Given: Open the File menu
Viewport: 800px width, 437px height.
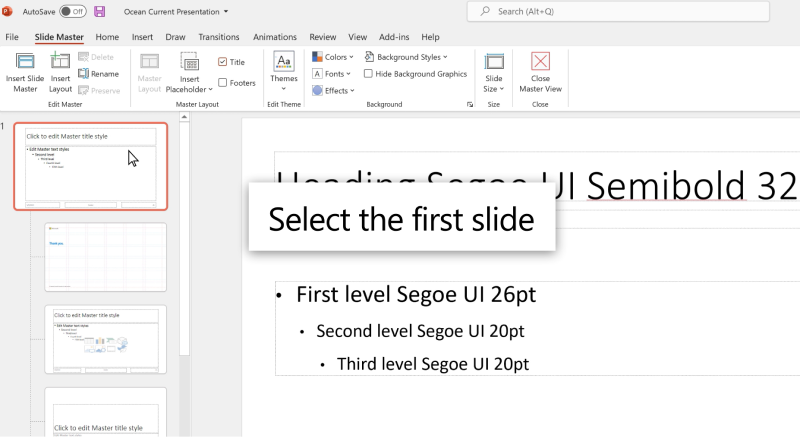Looking at the screenshot, I should pyautogui.click(x=12, y=37).
